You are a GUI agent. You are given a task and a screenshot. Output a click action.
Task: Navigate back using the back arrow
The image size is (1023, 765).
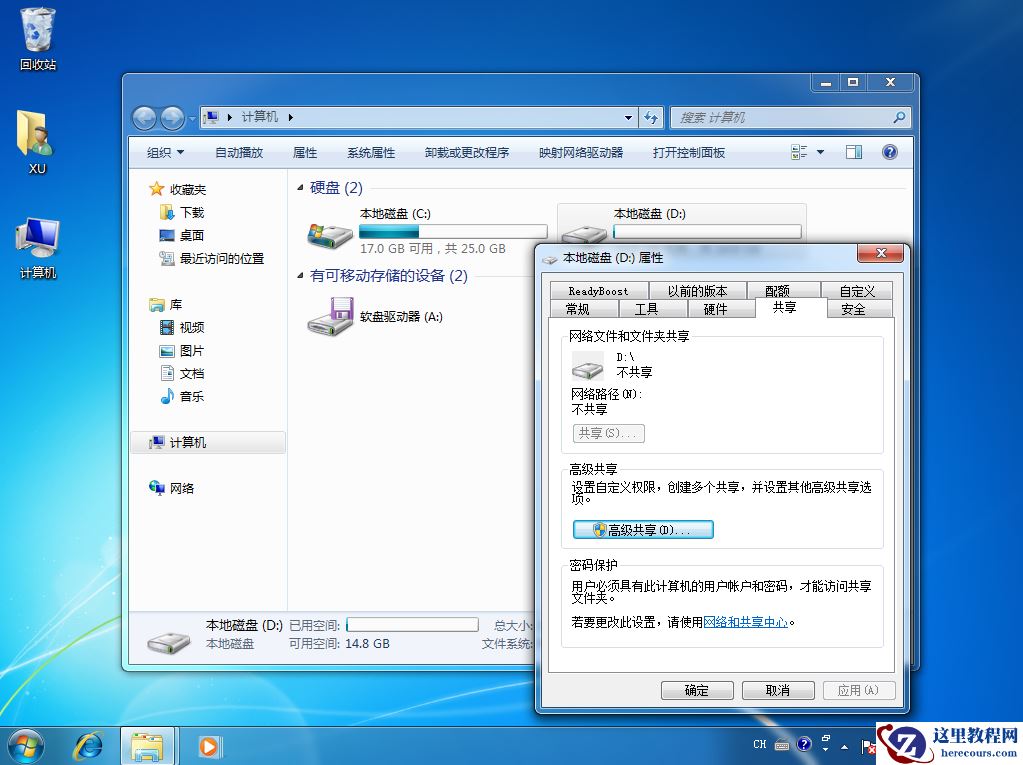coord(146,117)
